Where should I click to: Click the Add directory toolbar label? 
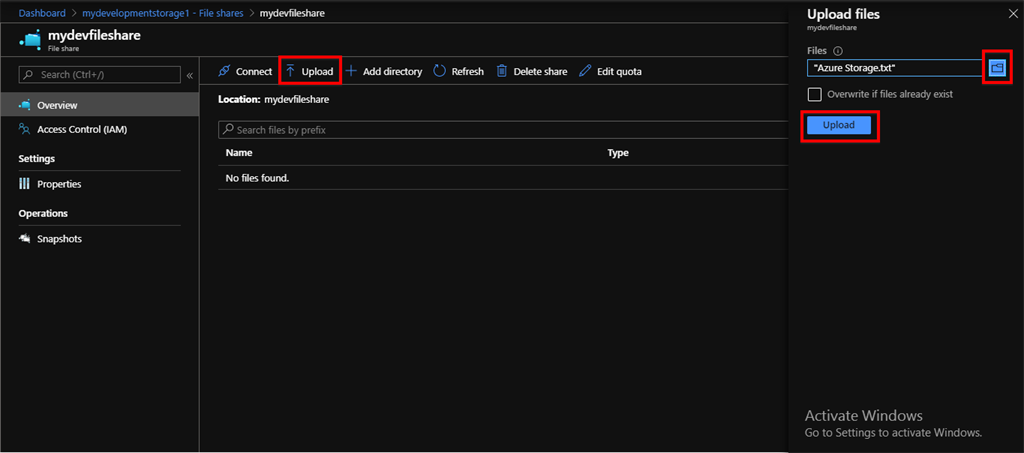[x=392, y=72]
